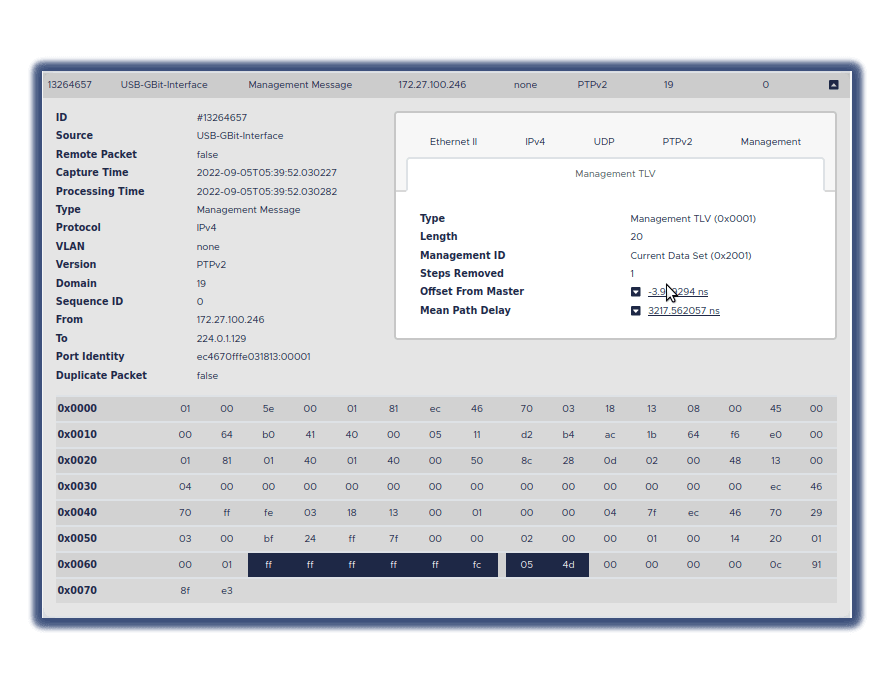Click the Processing Time value 2022-09-05T05:39:52.030282

[x=267, y=191]
